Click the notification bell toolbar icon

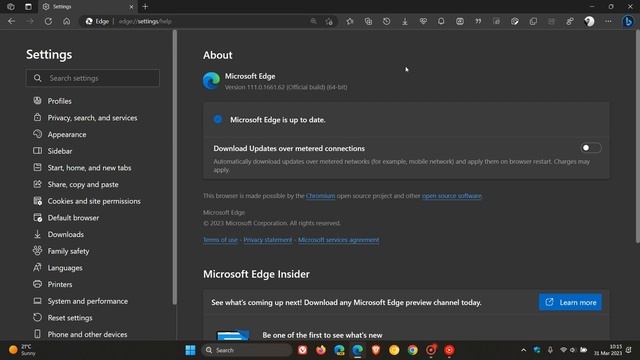click(441, 21)
